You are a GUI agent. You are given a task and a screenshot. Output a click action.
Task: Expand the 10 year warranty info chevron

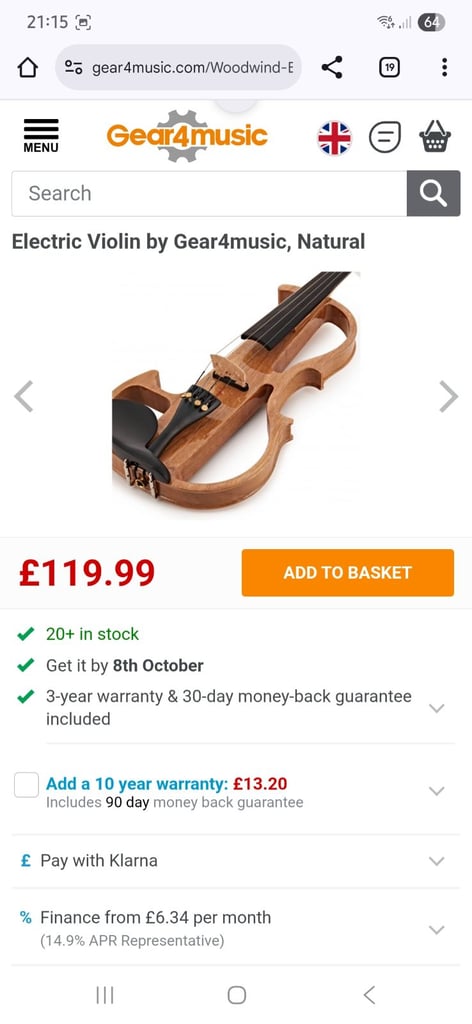pos(436,791)
